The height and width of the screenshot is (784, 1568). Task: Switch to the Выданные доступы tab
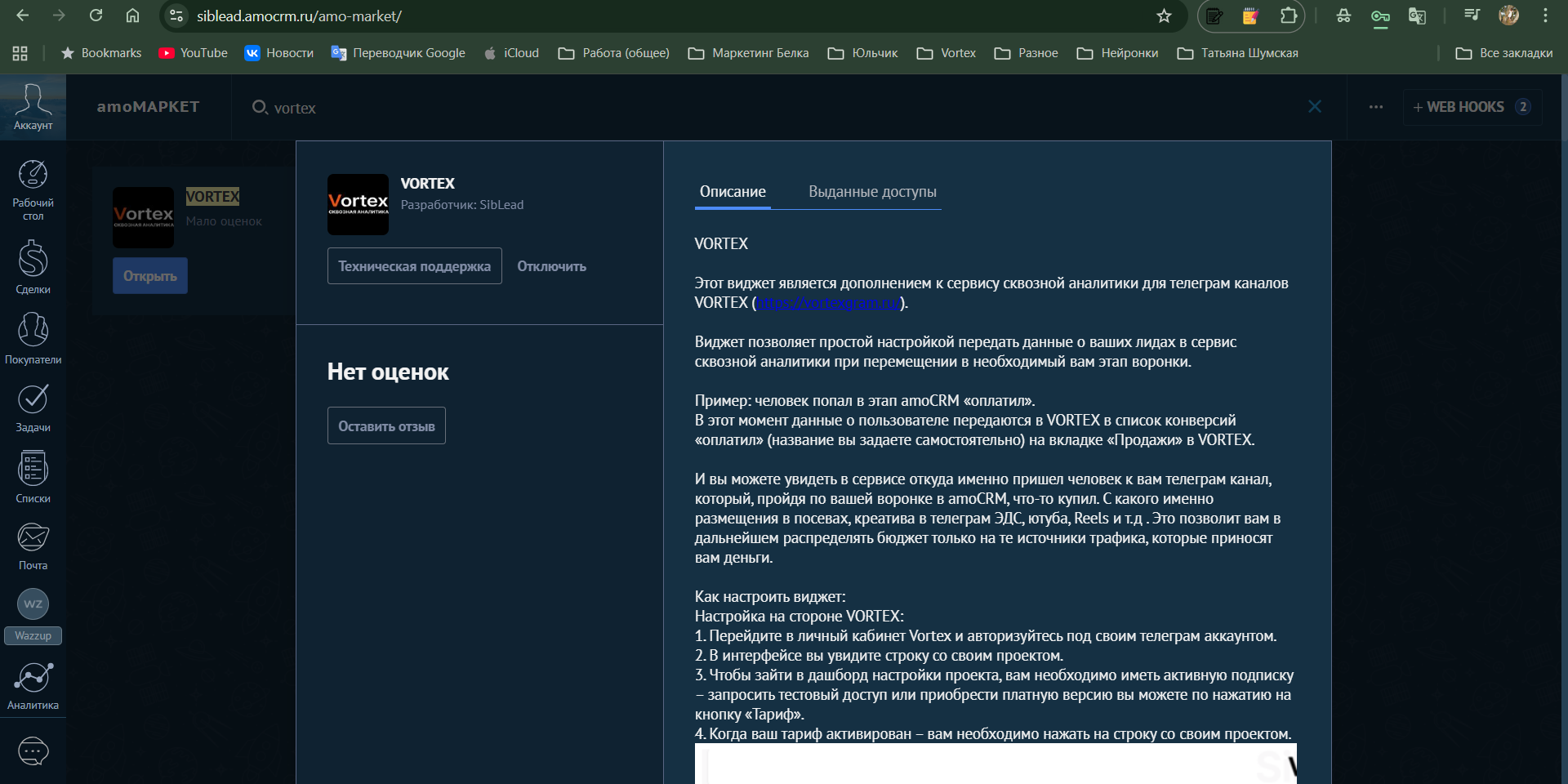pyautogui.click(x=871, y=192)
